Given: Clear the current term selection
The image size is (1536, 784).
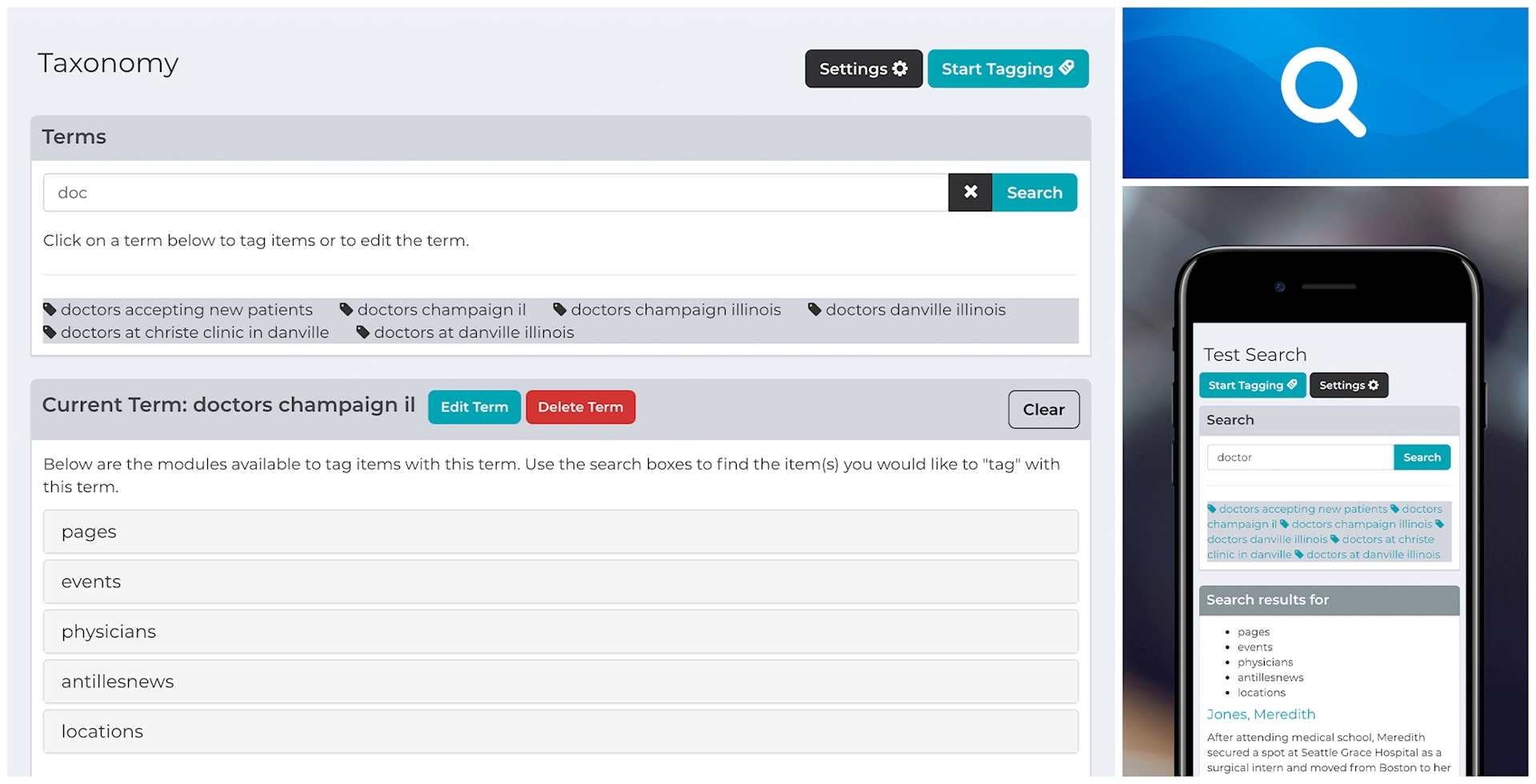Looking at the screenshot, I should coord(1044,410).
